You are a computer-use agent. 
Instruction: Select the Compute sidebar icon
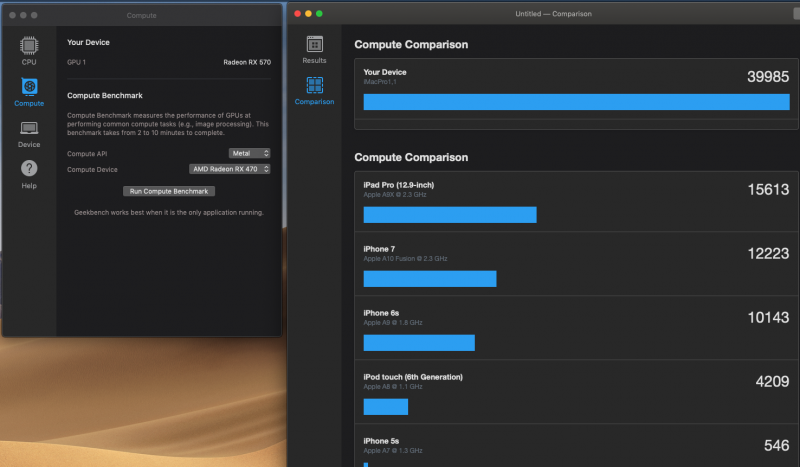29,92
